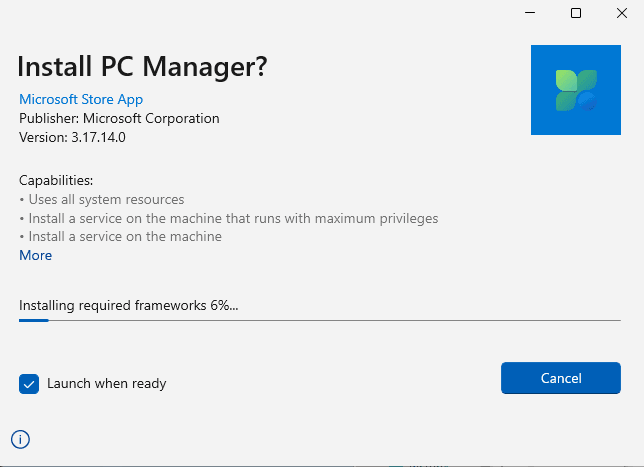Click the "Installing required frameworks" status text
The height and width of the screenshot is (467, 644).
click(x=129, y=304)
